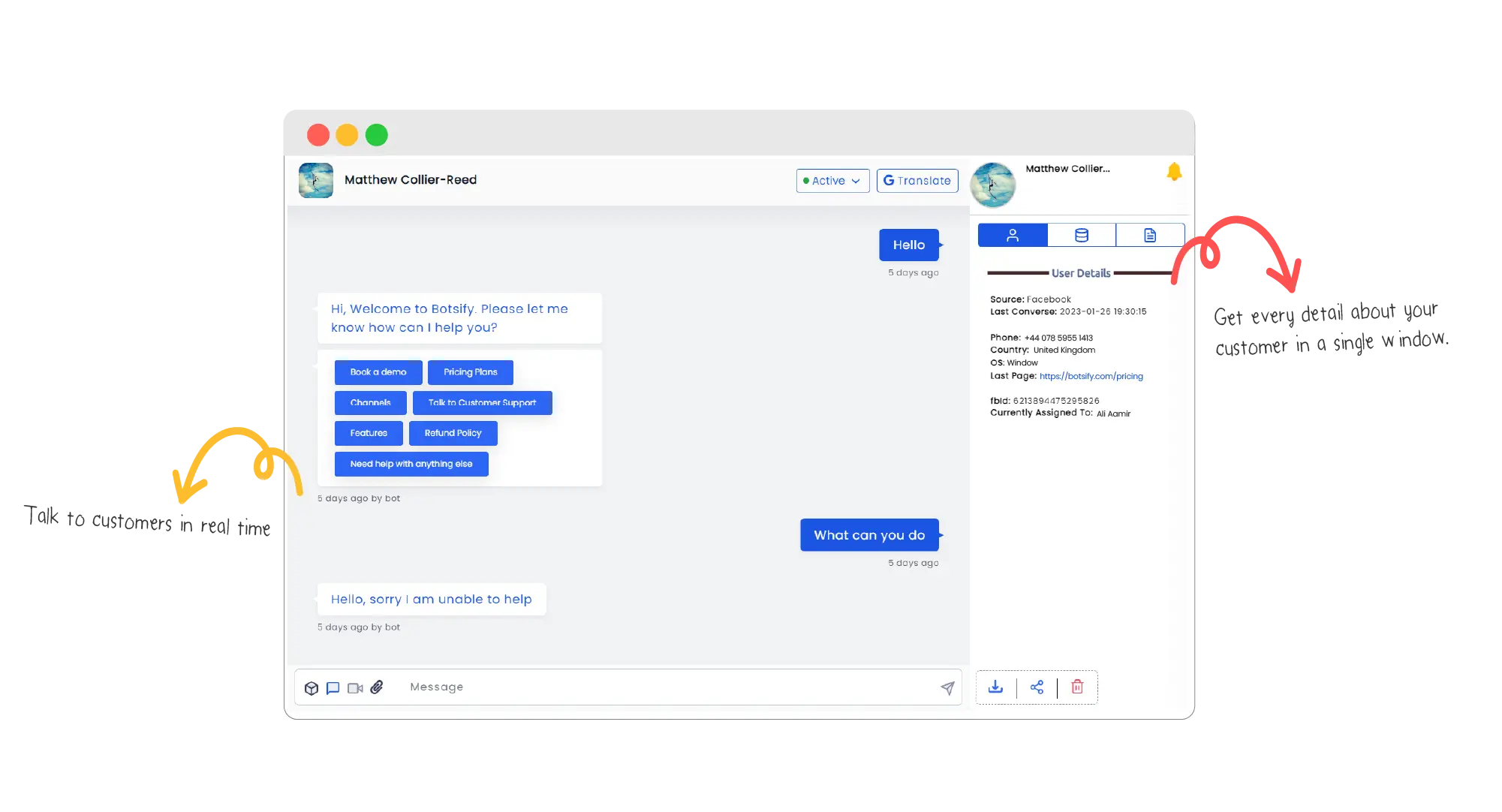Click Need help with anything else
The width and height of the screenshot is (1502, 812).
[x=411, y=464]
